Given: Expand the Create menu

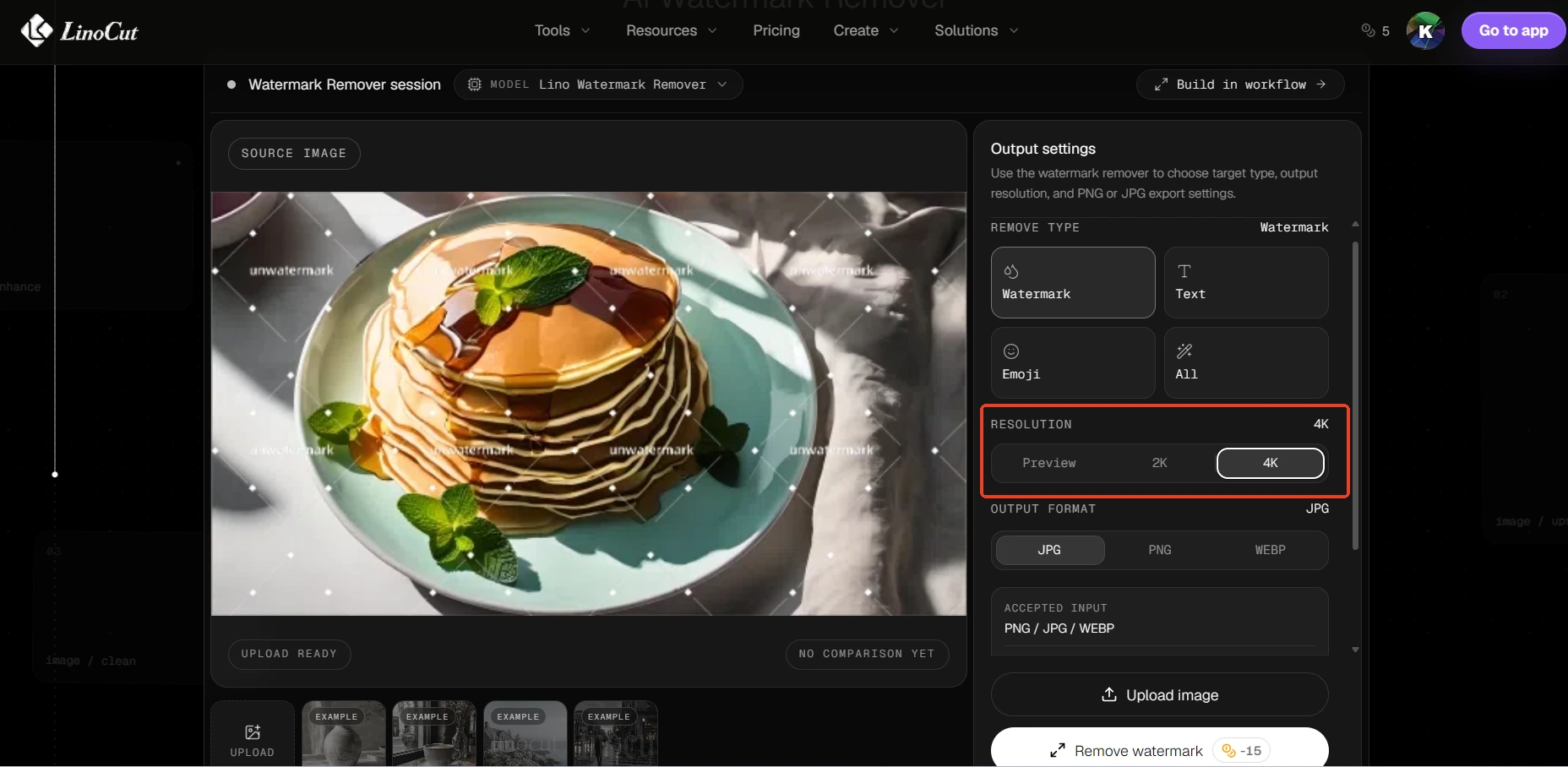Looking at the screenshot, I should 866,30.
